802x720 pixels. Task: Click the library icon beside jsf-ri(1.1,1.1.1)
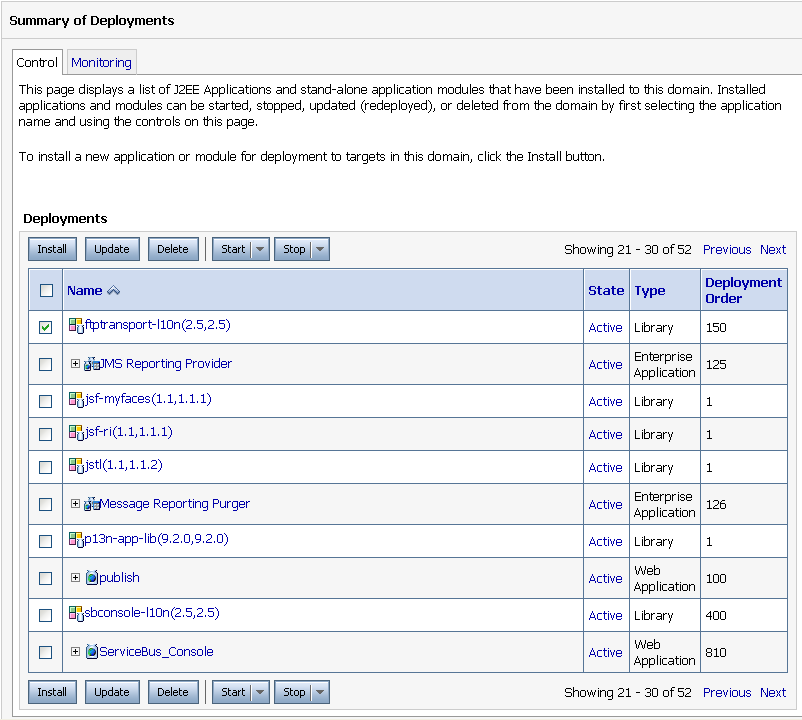click(76, 432)
